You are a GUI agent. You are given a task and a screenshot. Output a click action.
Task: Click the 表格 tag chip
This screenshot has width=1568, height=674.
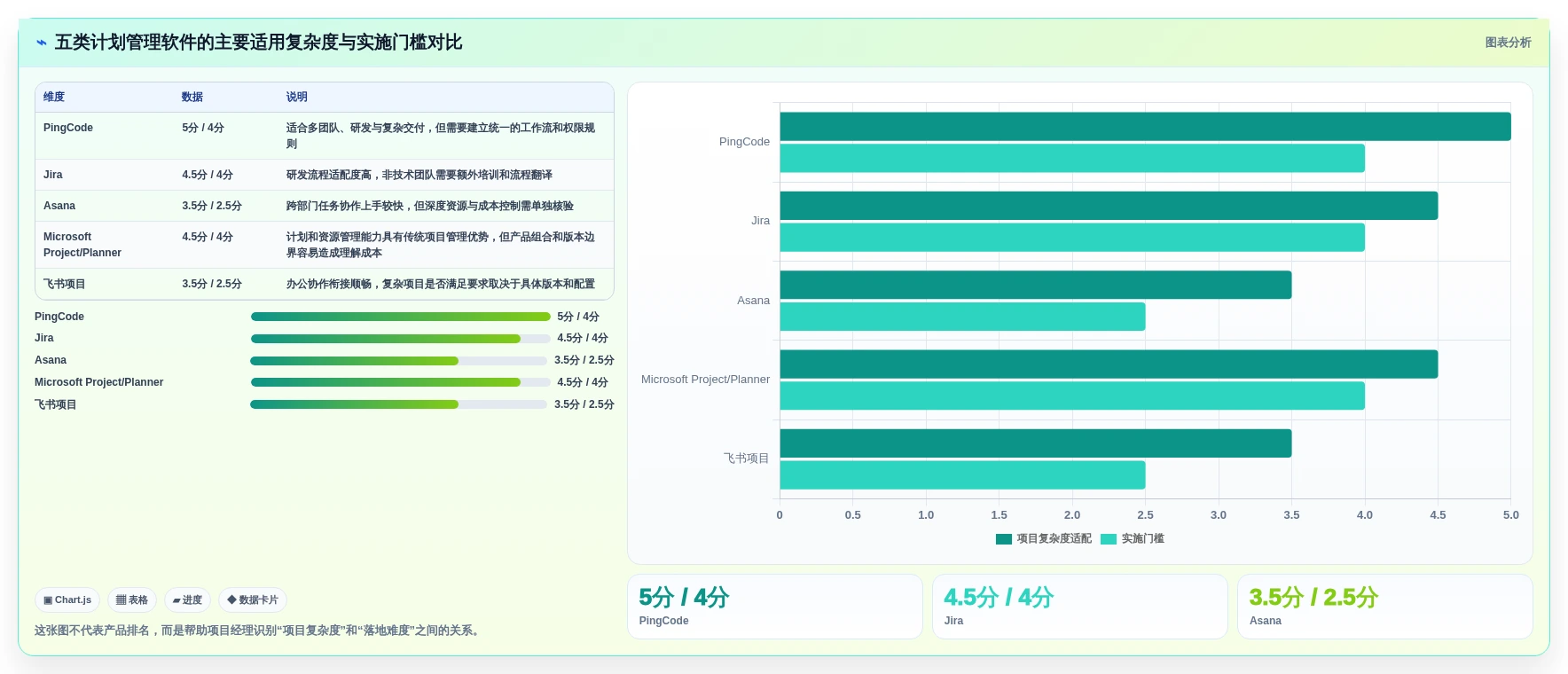[132, 600]
